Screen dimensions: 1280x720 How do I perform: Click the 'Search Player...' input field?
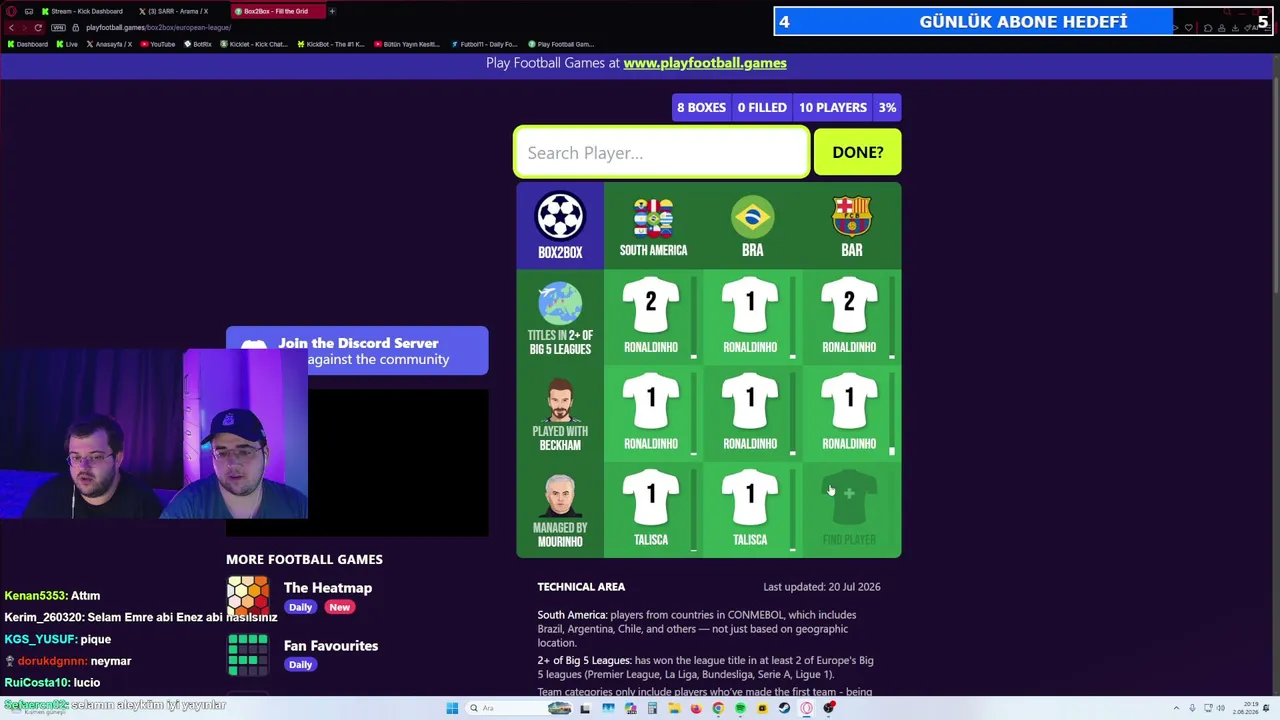coord(662,152)
